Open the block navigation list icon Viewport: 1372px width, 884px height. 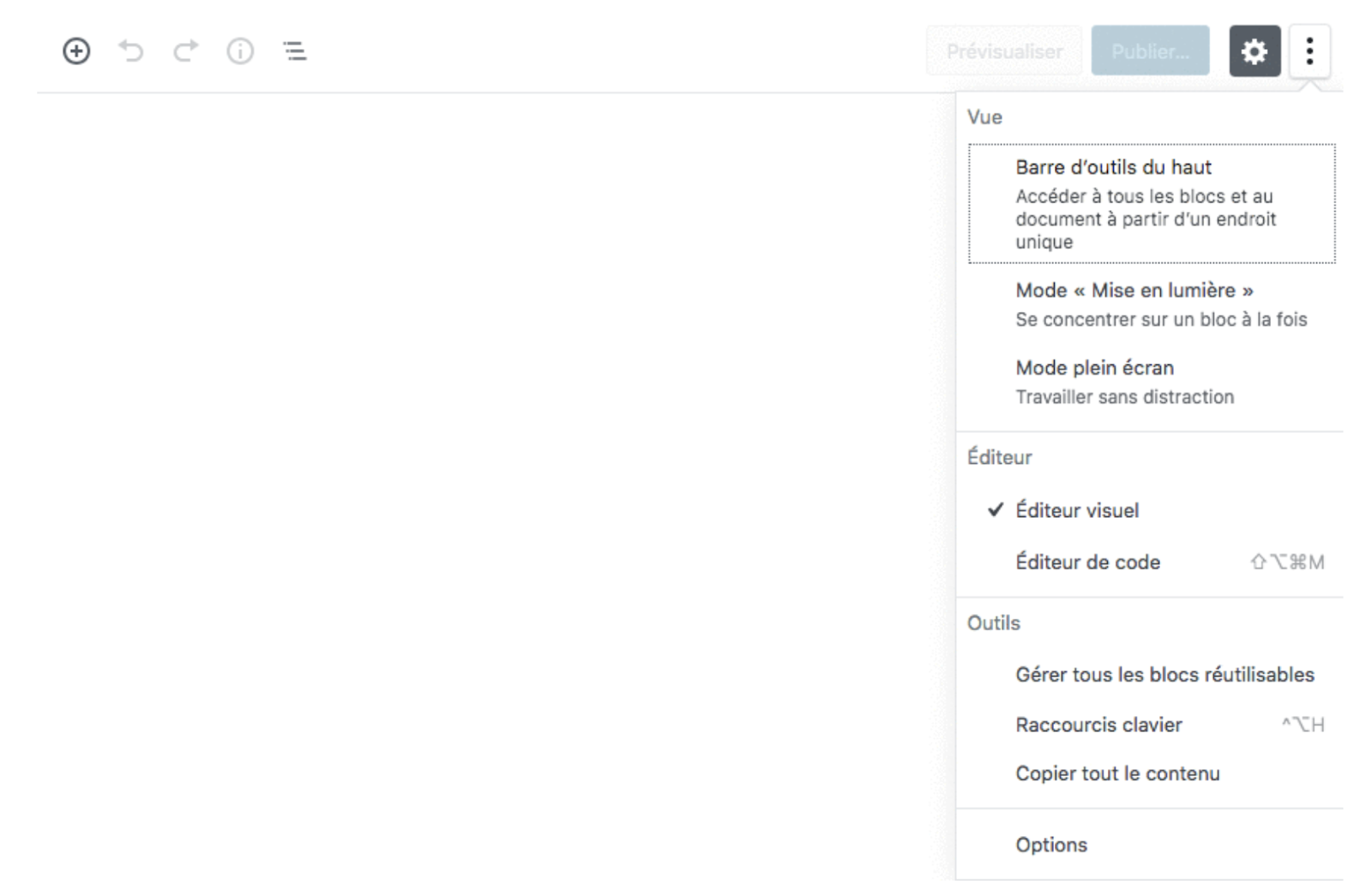click(295, 51)
